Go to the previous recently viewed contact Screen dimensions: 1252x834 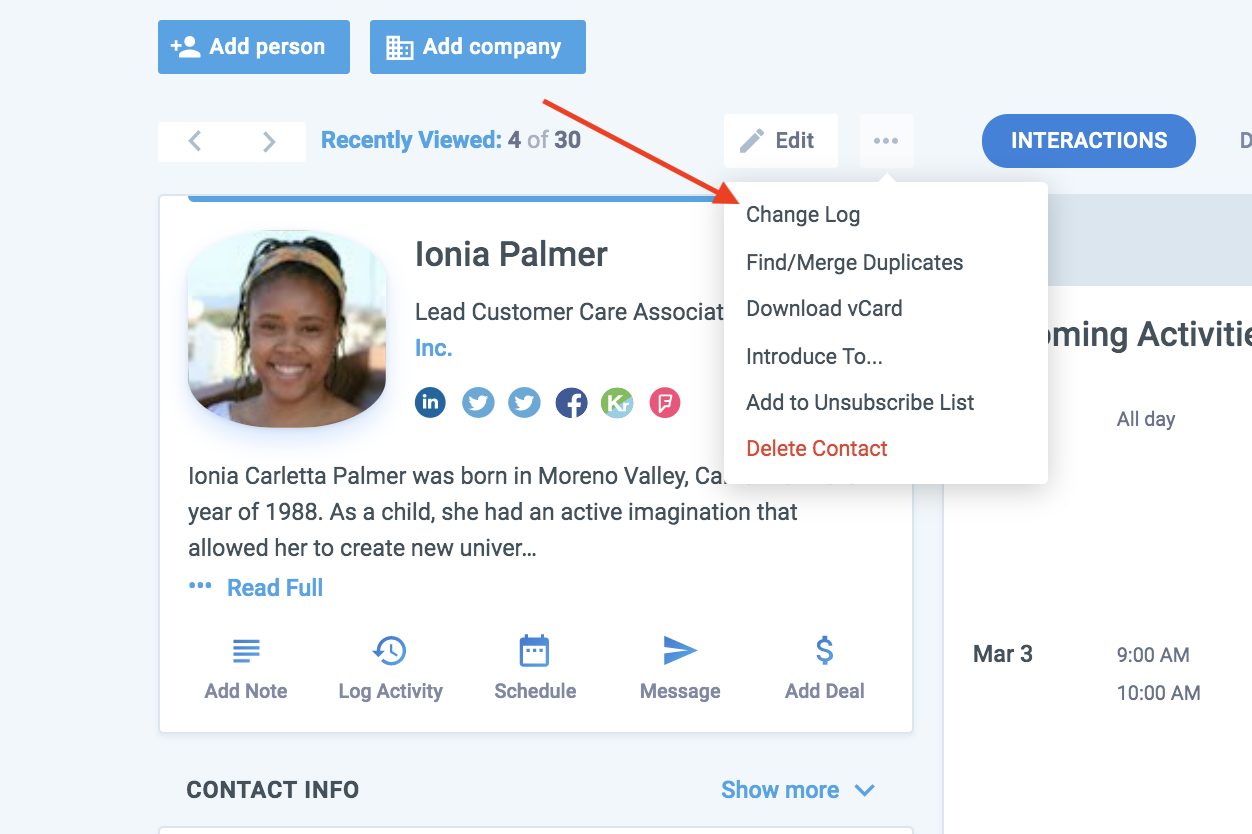coord(195,141)
